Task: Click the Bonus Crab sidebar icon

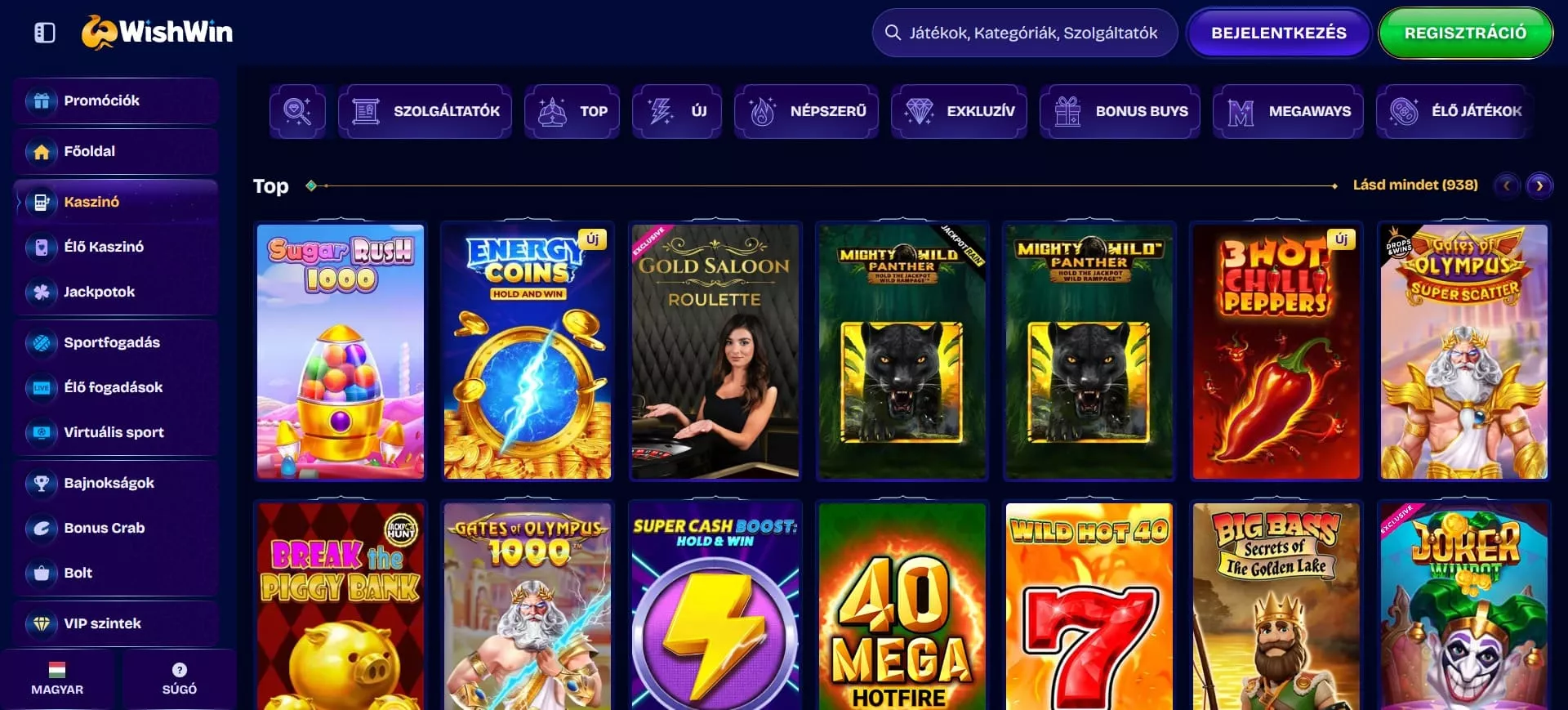Action: (42, 528)
